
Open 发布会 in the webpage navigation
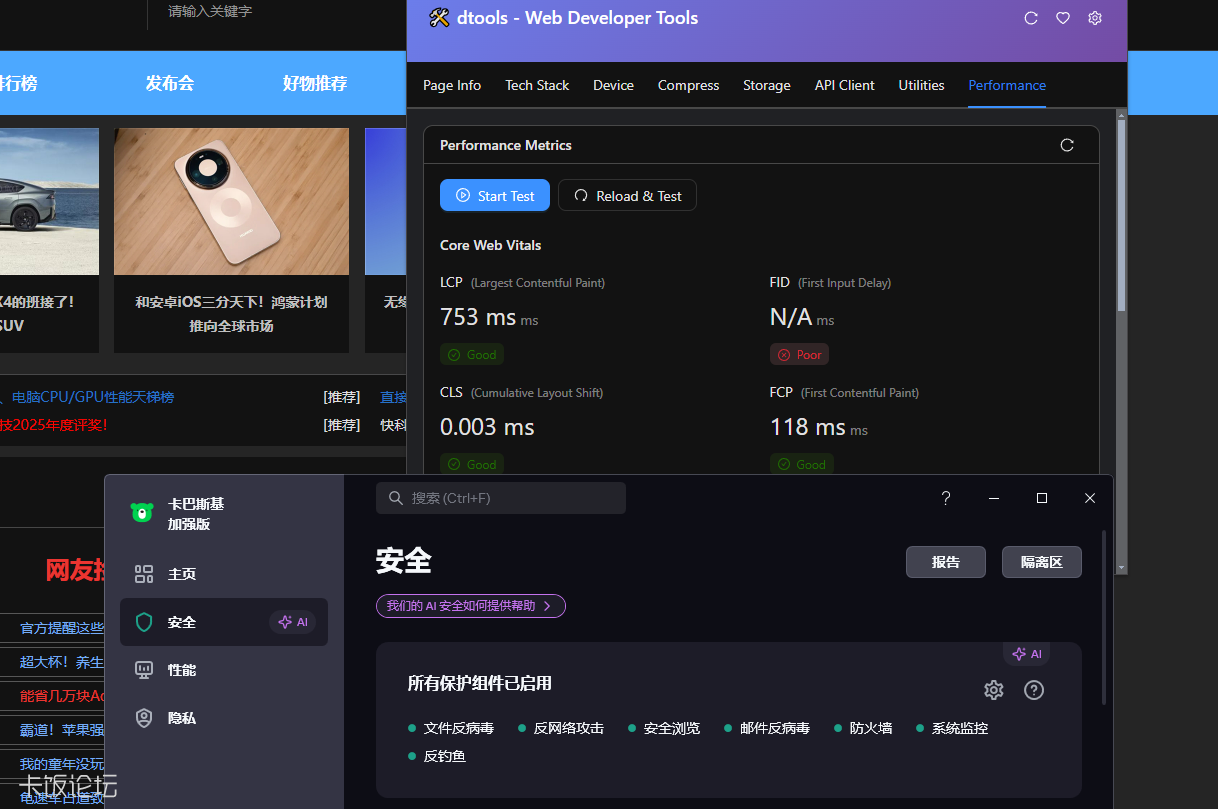point(170,83)
